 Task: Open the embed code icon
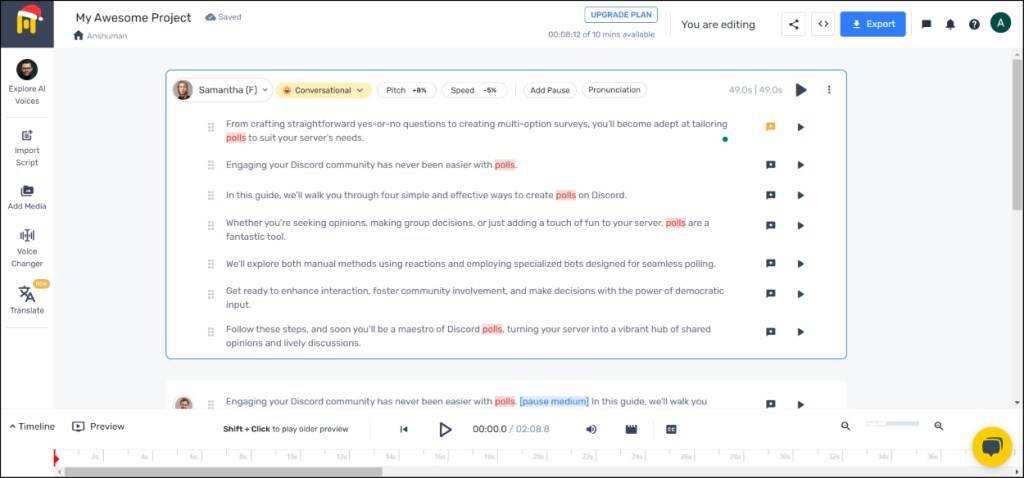coord(823,24)
